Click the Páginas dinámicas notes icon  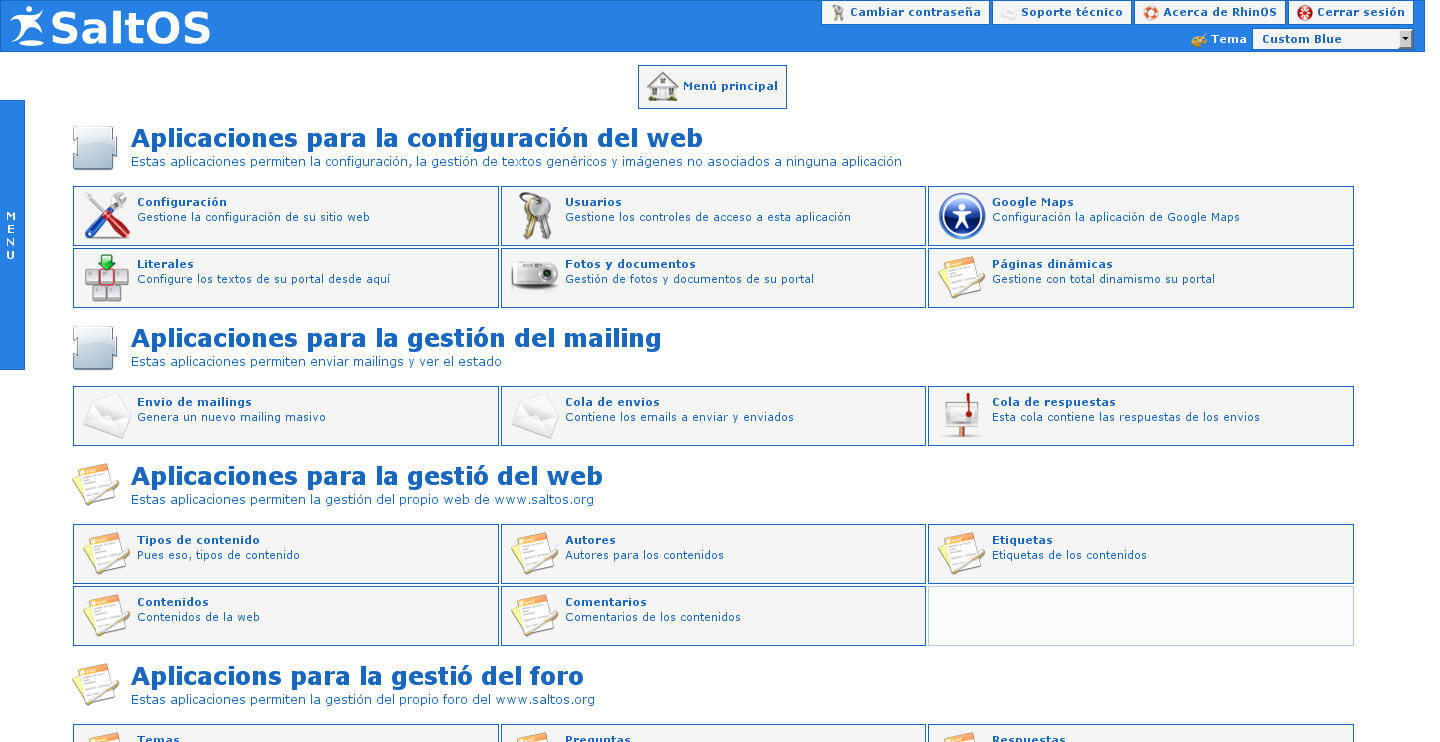click(961, 278)
